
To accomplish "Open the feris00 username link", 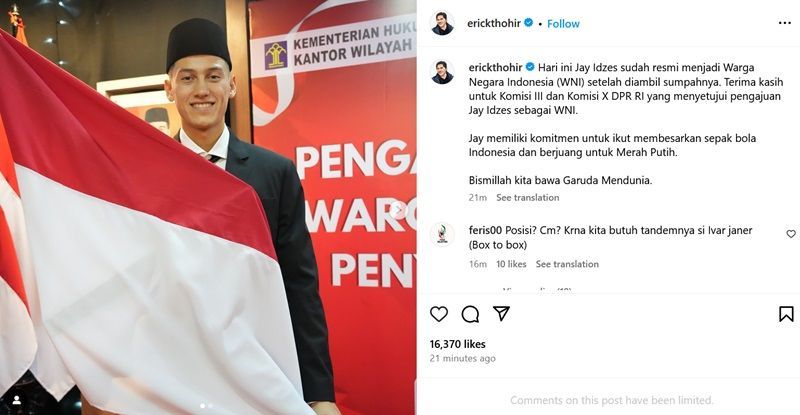I will pyautogui.click(x=485, y=230).
